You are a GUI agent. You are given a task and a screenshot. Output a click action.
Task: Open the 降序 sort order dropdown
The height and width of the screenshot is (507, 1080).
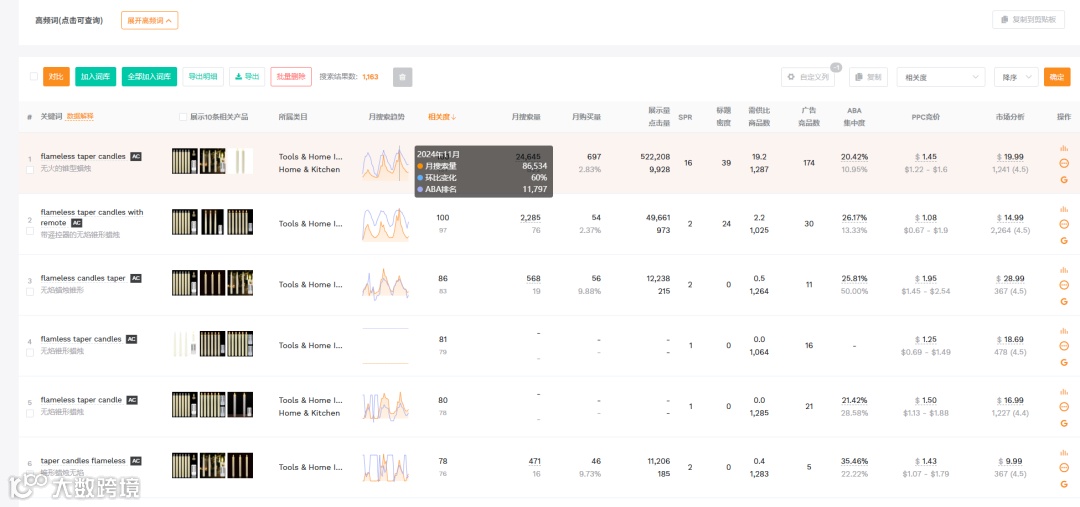click(1016, 77)
